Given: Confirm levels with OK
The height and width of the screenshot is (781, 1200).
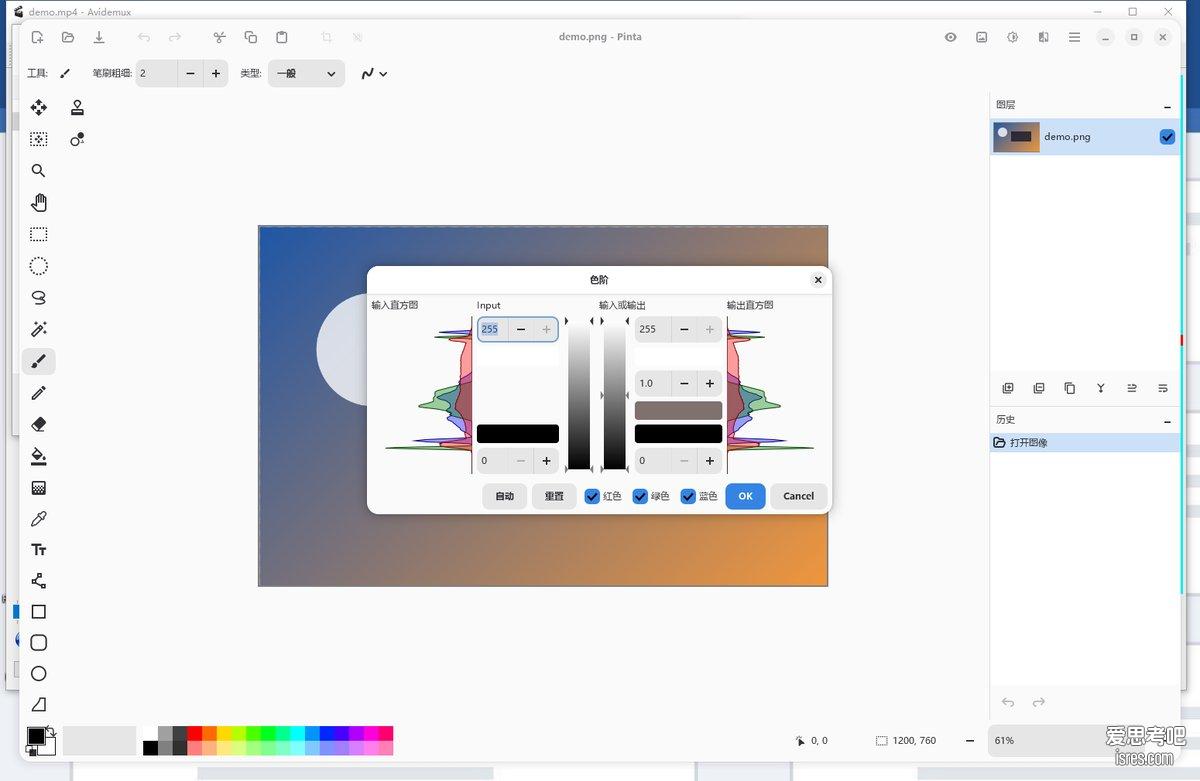Looking at the screenshot, I should click(745, 496).
